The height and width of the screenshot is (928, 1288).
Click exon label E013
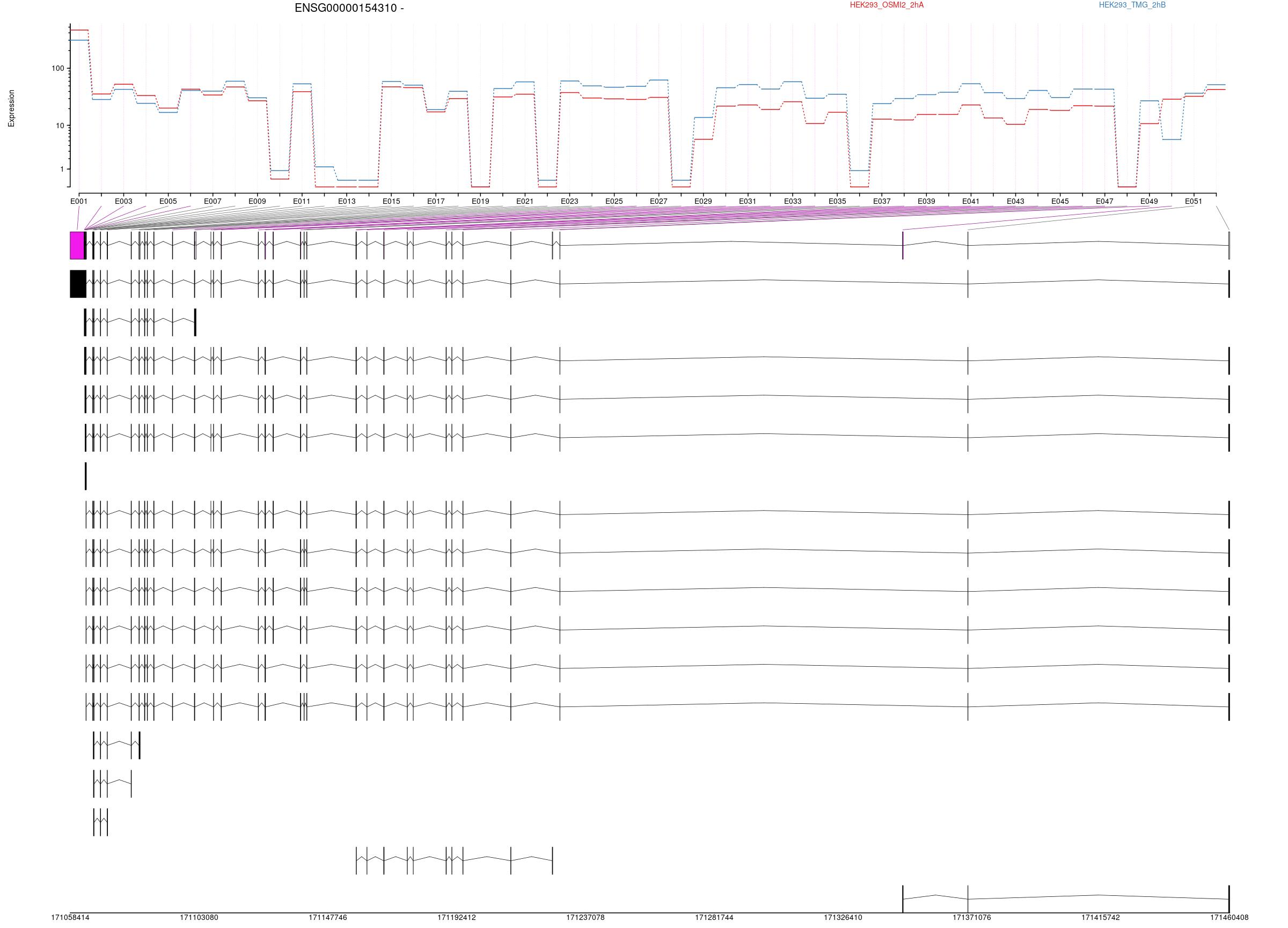click(347, 202)
